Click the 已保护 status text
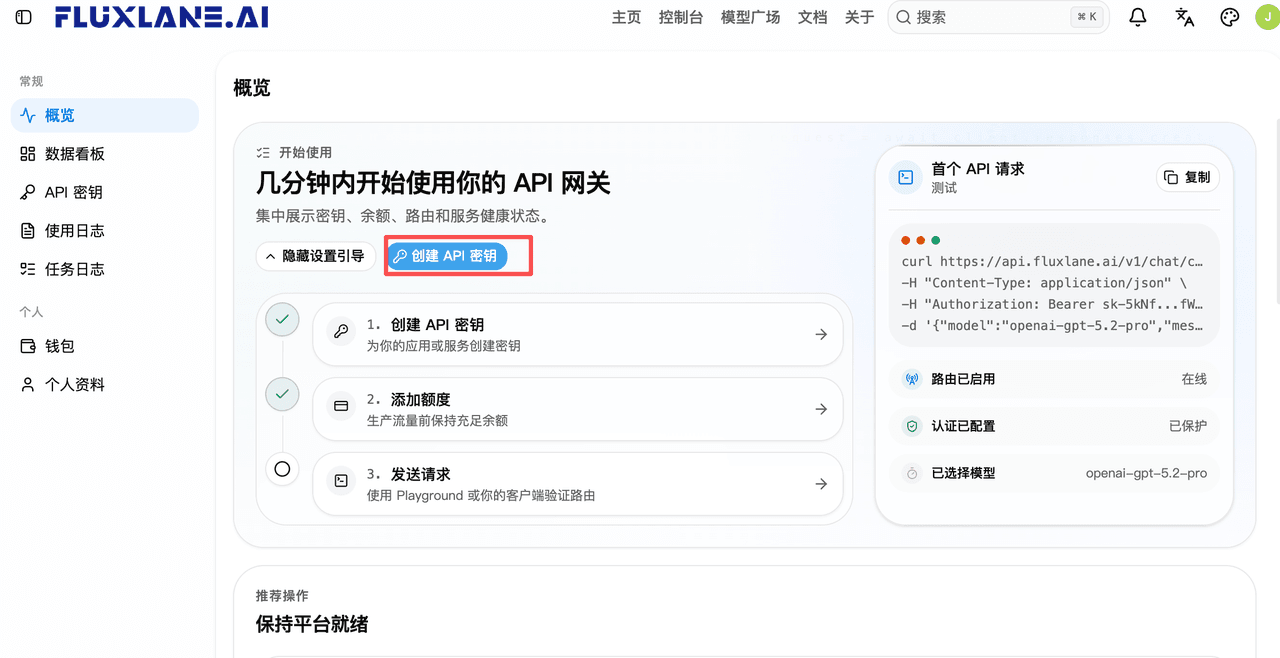The width and height of the screenshot is (1280, 658). point(1188,426)
